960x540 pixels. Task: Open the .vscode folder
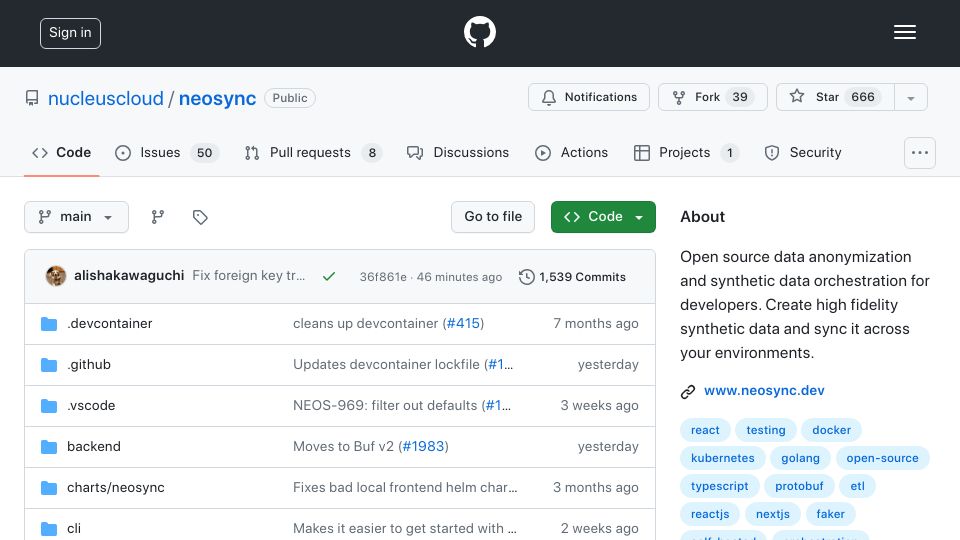click(x=91, y=405)
